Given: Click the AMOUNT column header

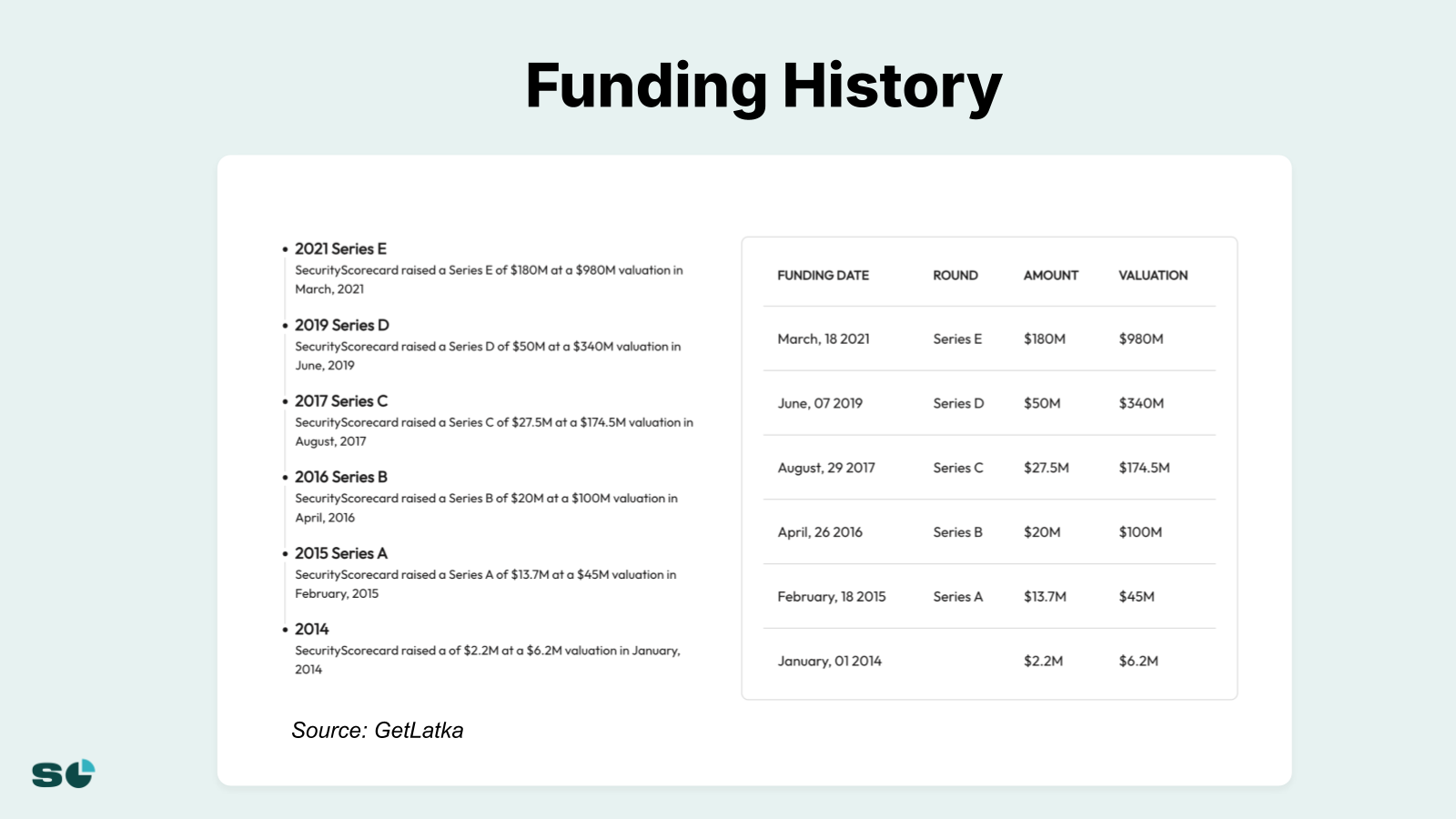Looking at the screenshot, I should click(1050, 275).
